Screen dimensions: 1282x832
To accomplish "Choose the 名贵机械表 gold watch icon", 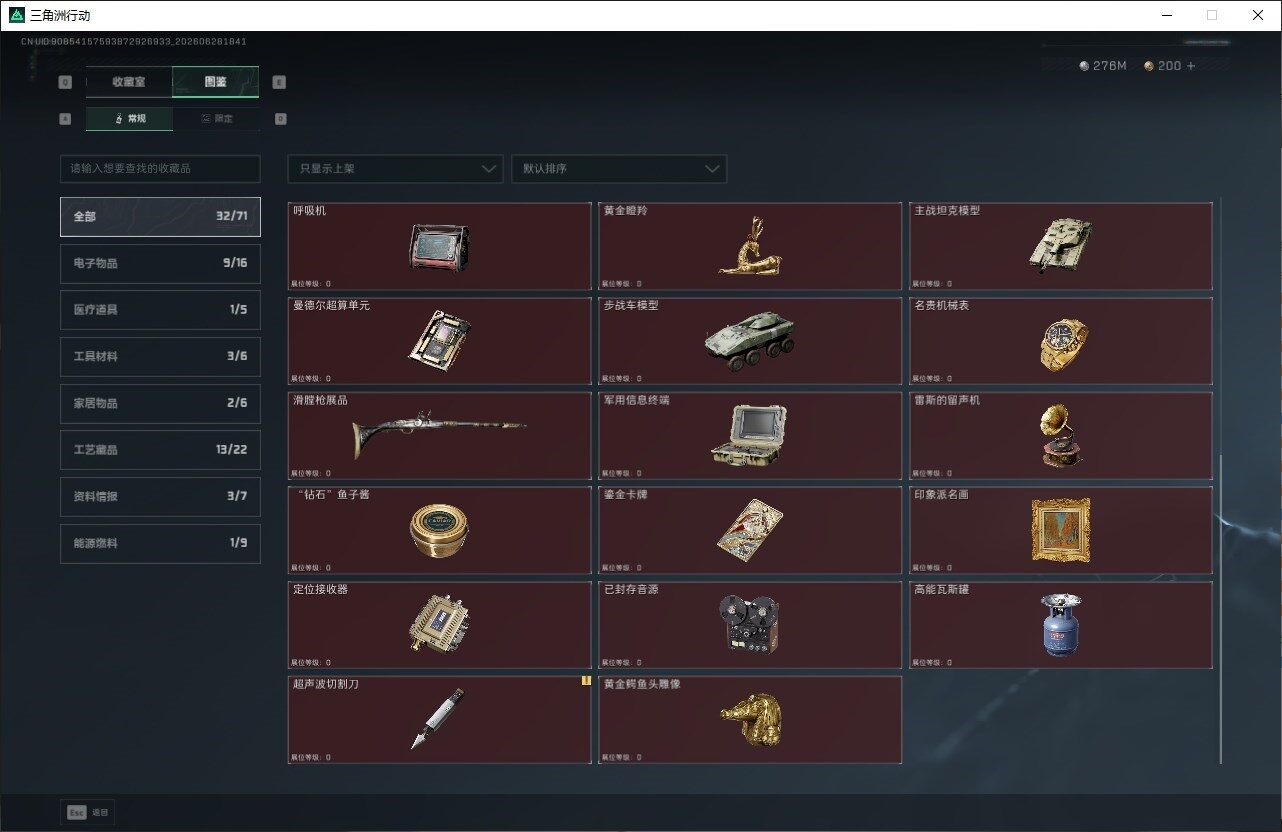I will point(1063,343).
